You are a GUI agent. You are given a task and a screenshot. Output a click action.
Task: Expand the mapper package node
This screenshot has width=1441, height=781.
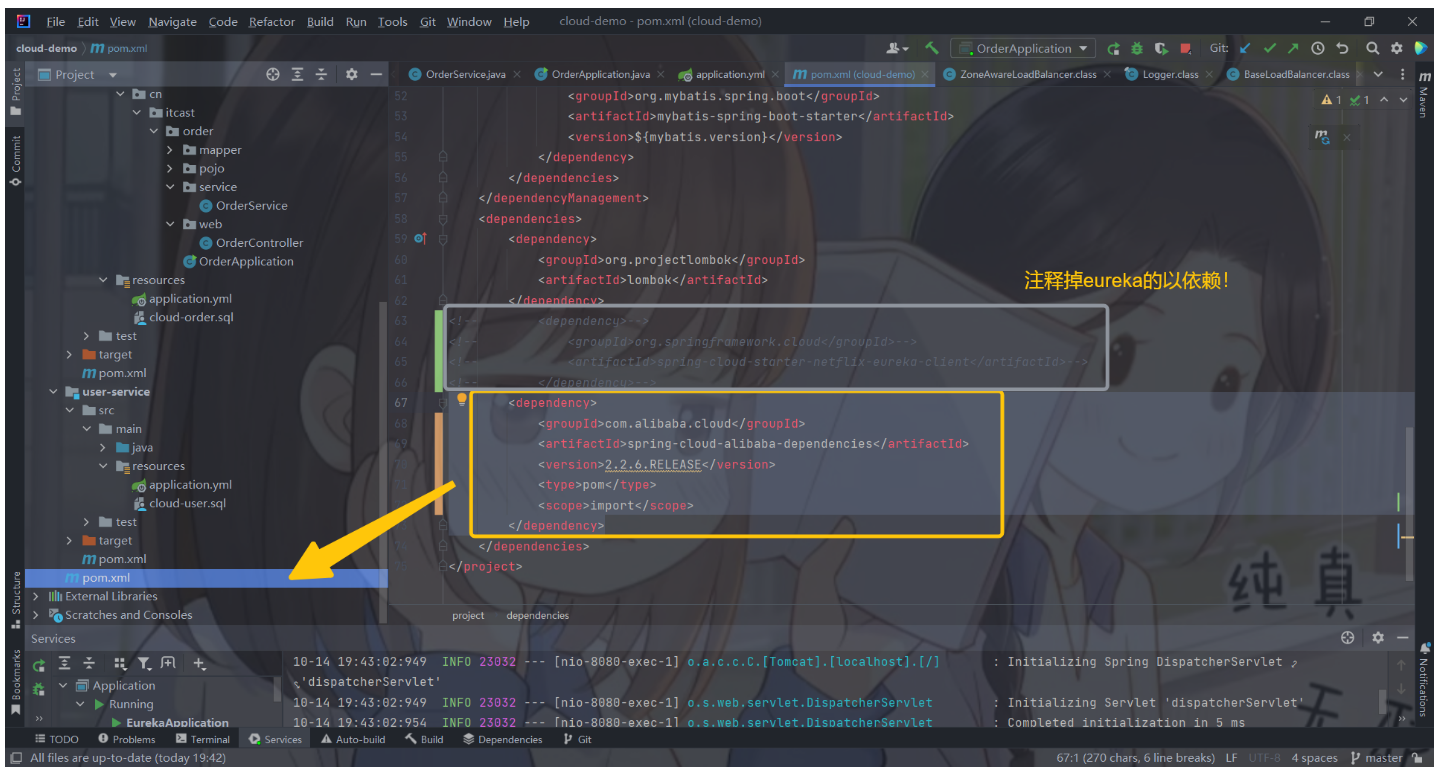(x=171, y=150)
